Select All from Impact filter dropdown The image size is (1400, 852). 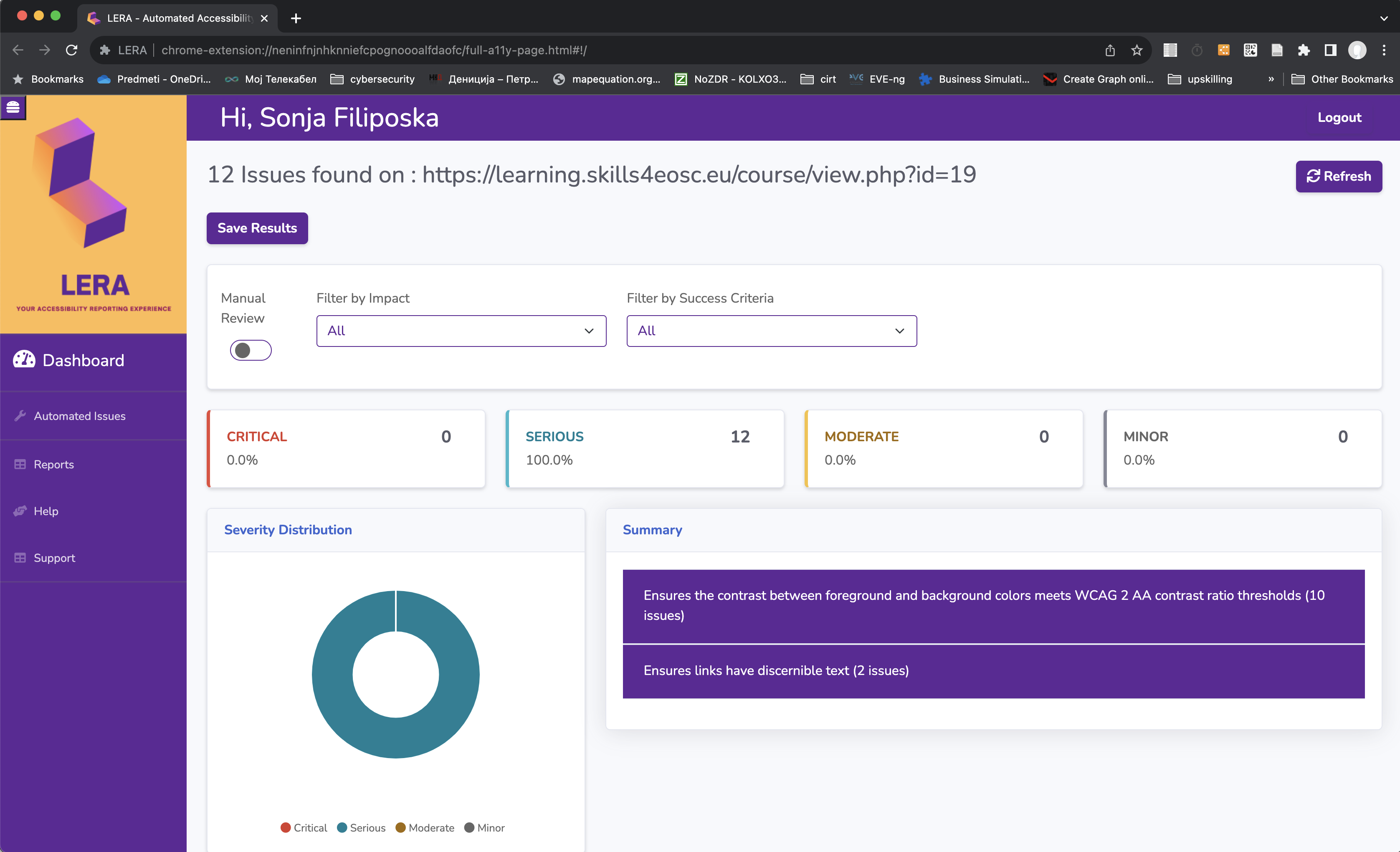coord(461,331)
